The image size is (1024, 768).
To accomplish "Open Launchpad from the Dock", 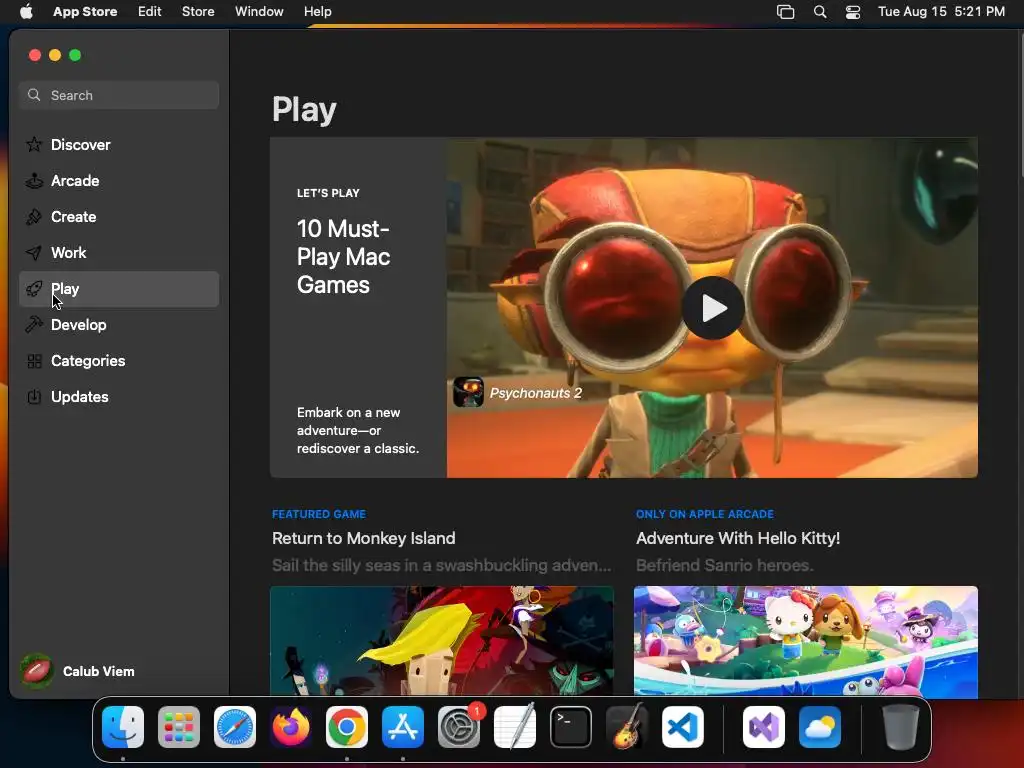I will [179, 727].
